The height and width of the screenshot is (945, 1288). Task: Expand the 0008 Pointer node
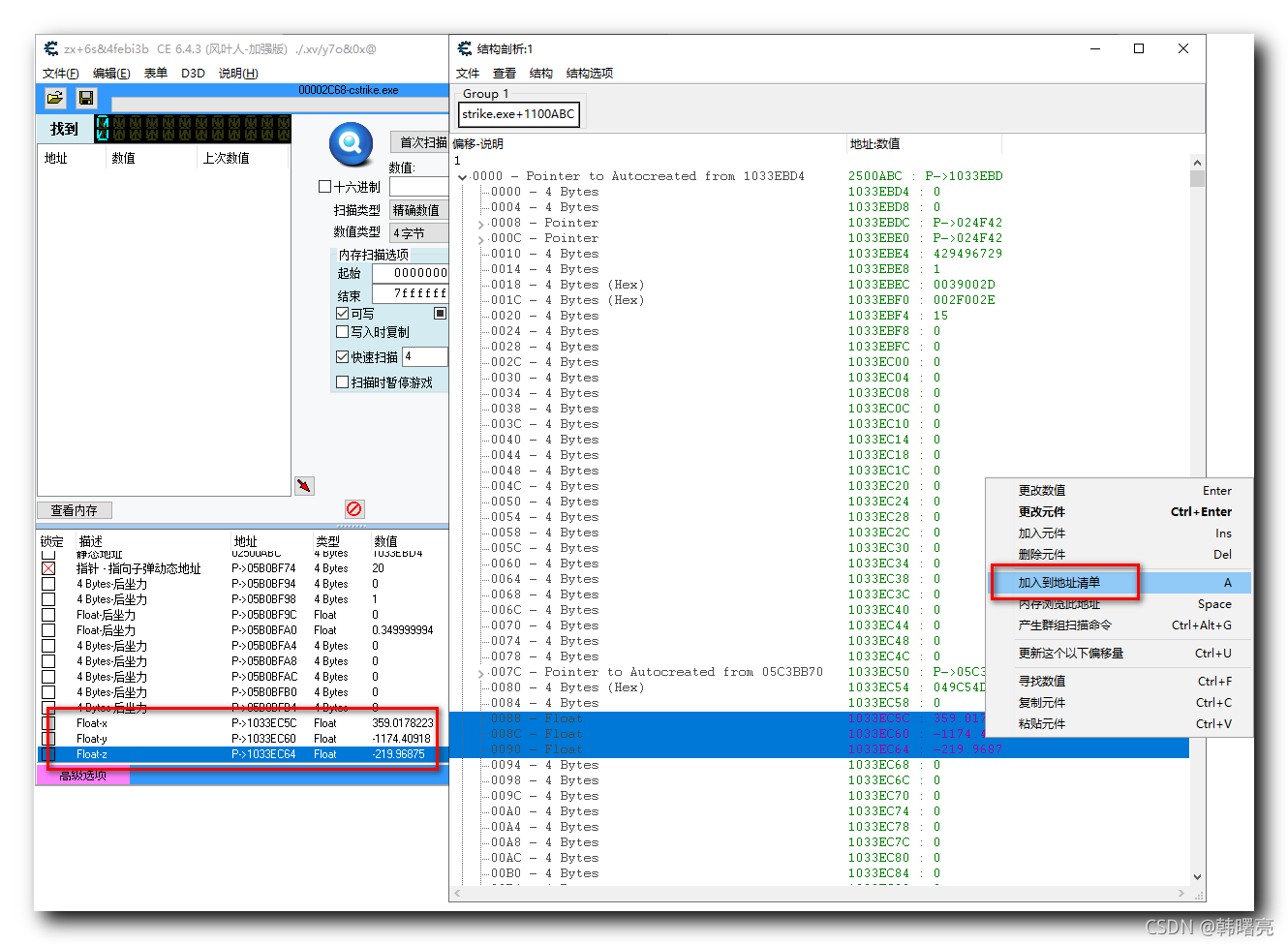[x=481, y=223]
